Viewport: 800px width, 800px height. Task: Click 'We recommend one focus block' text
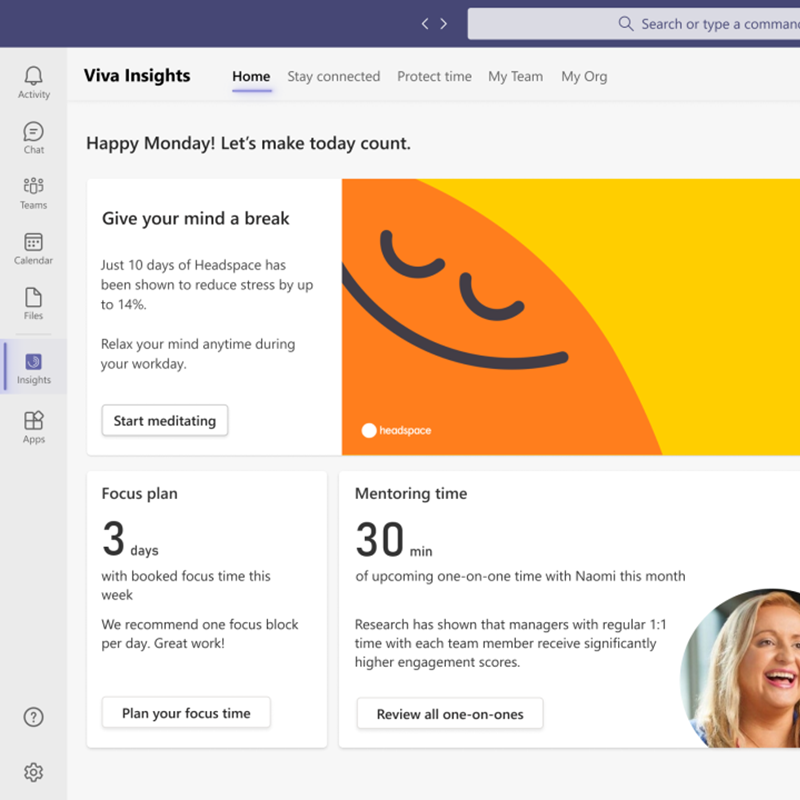pyautogui.click(x=199, y=634)
